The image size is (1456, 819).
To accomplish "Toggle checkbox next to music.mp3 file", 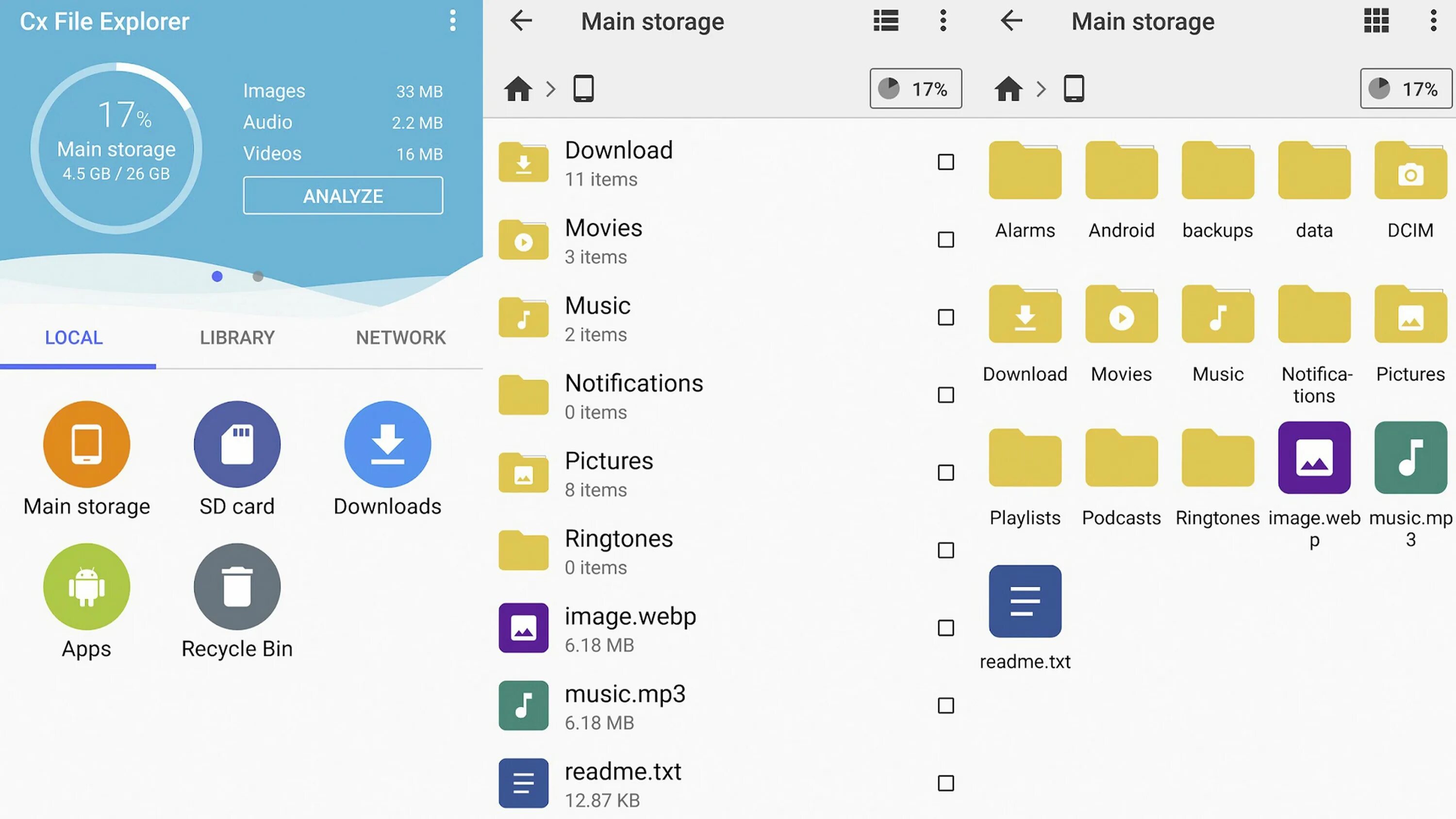I will click(x=945, y=705).
